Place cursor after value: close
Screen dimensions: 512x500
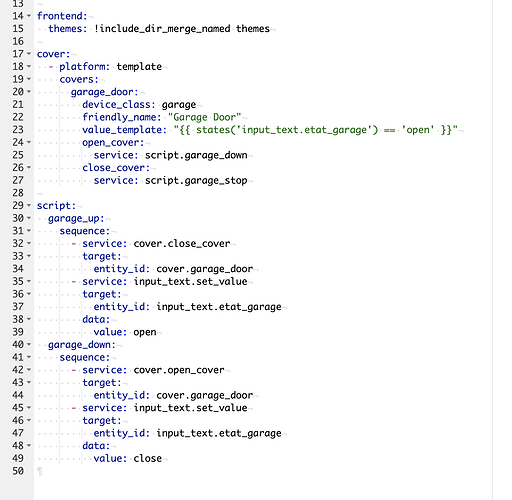pyautogui.click(x=162, y=459)
